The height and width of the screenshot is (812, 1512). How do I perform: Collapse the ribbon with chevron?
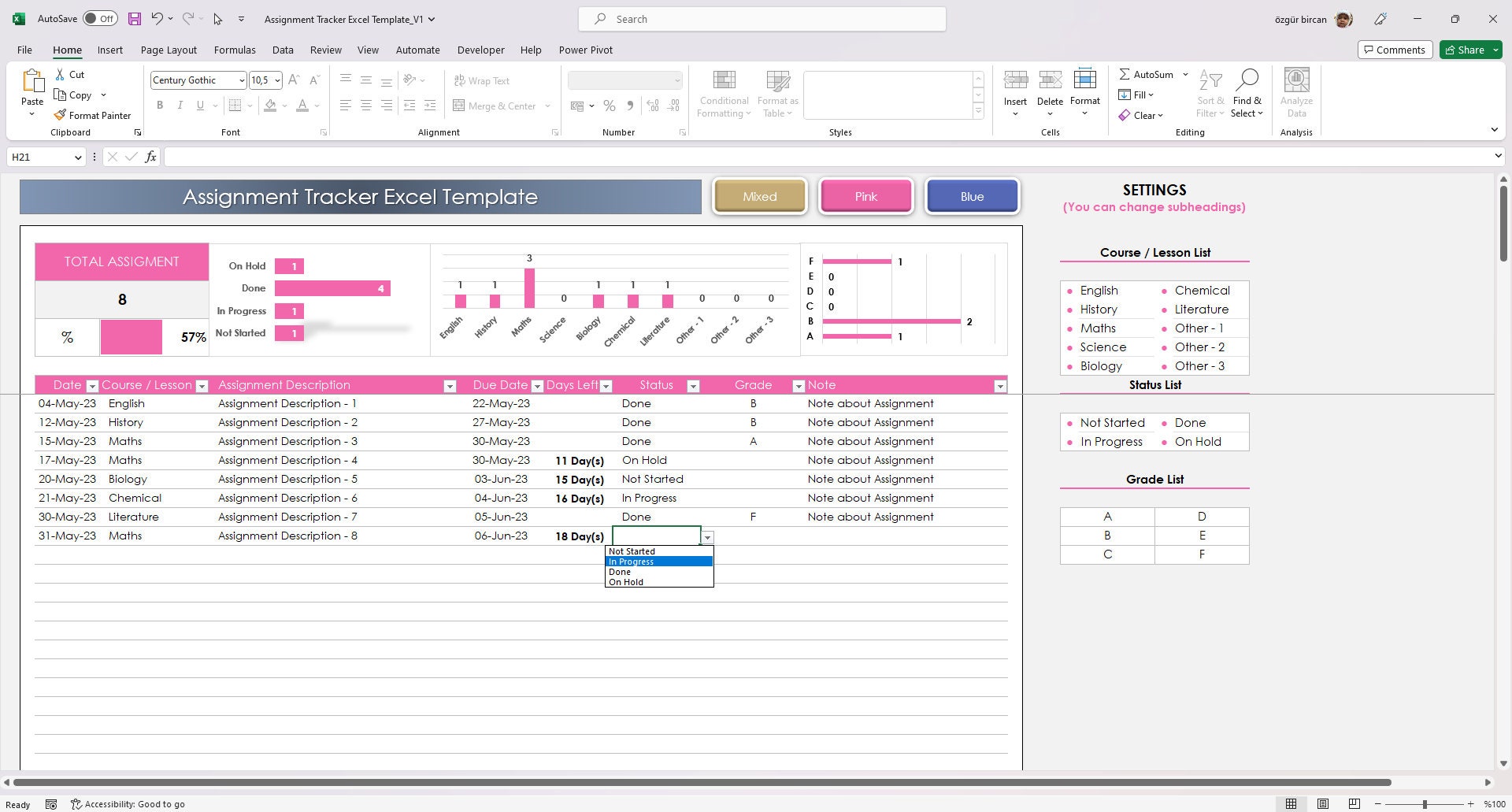(1494, 130)
